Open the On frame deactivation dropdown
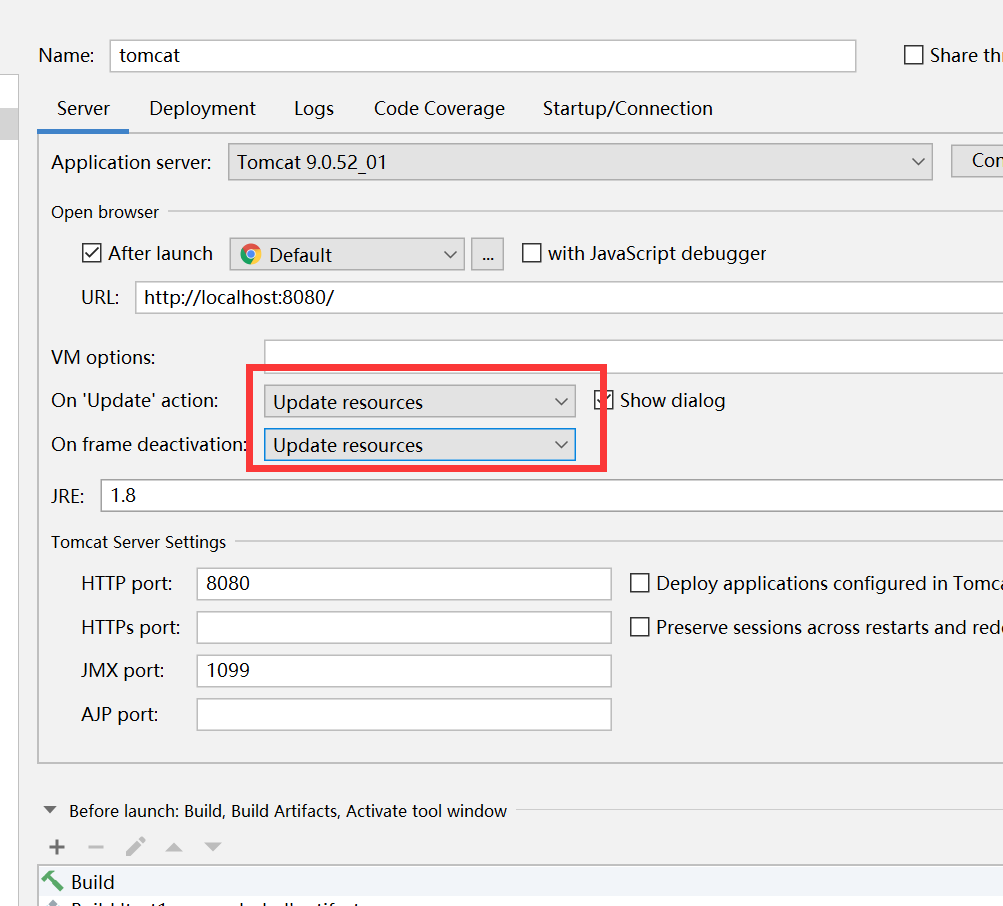1003x906 pixels. 420,445
